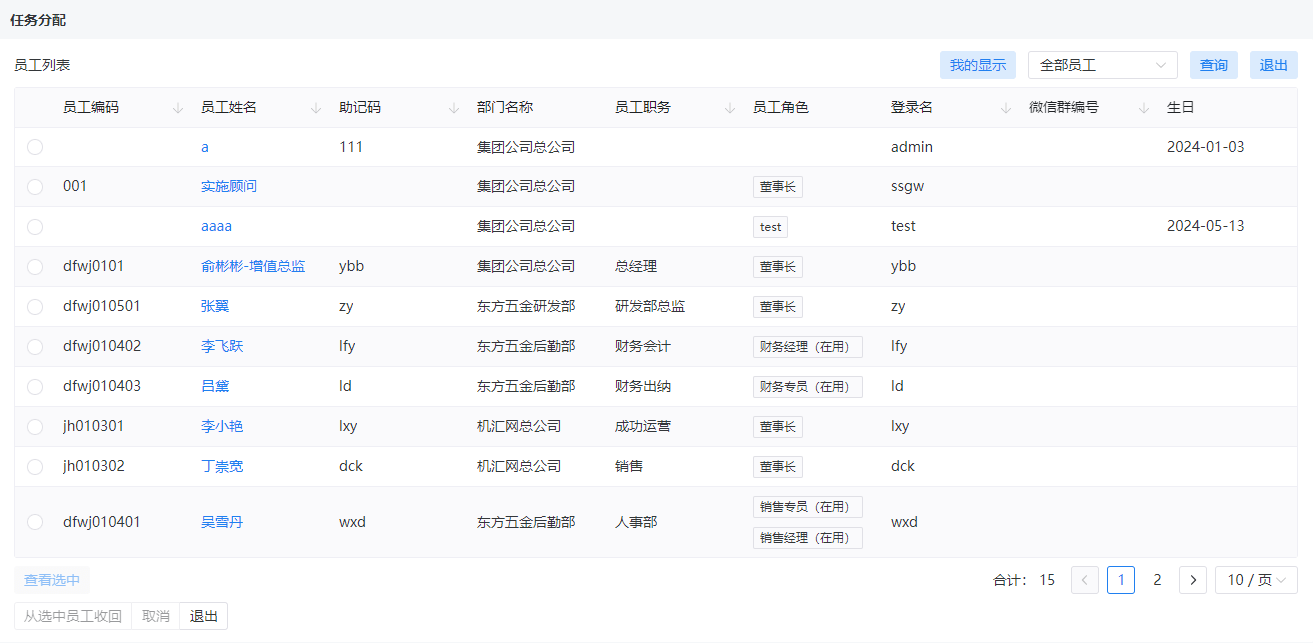Select radio for employee a

(35, 147)
